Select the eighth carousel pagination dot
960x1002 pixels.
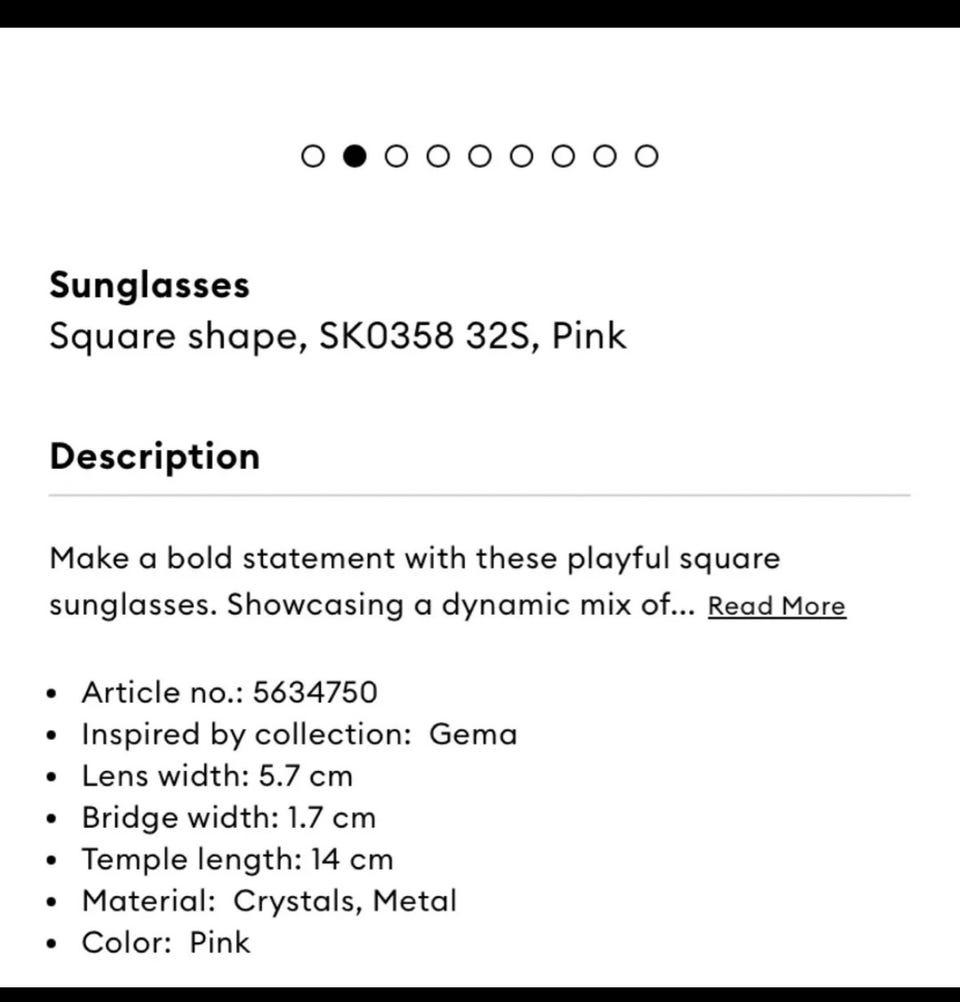pos(605,156)
